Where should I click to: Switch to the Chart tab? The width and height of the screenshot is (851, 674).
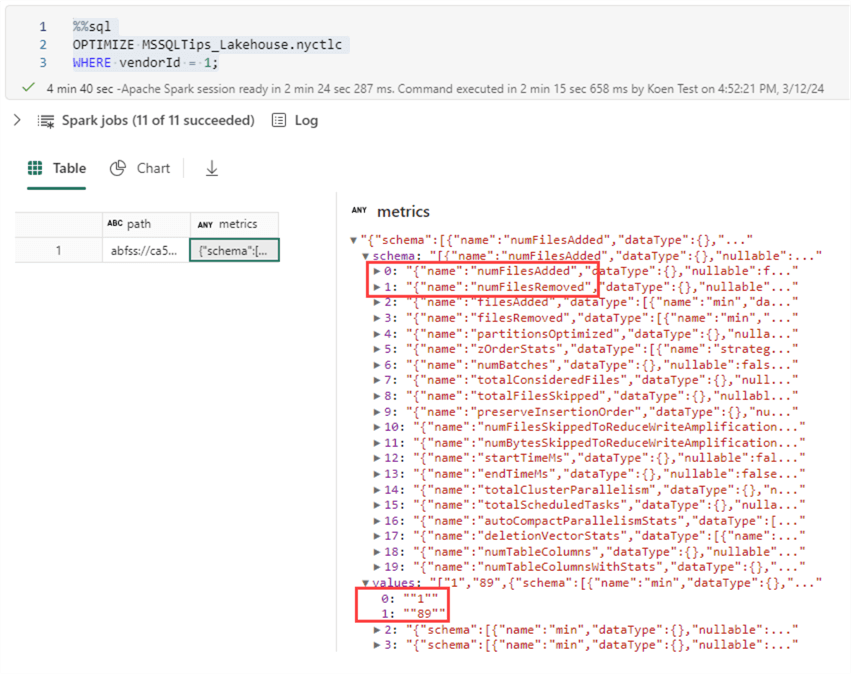coord(153,168)
